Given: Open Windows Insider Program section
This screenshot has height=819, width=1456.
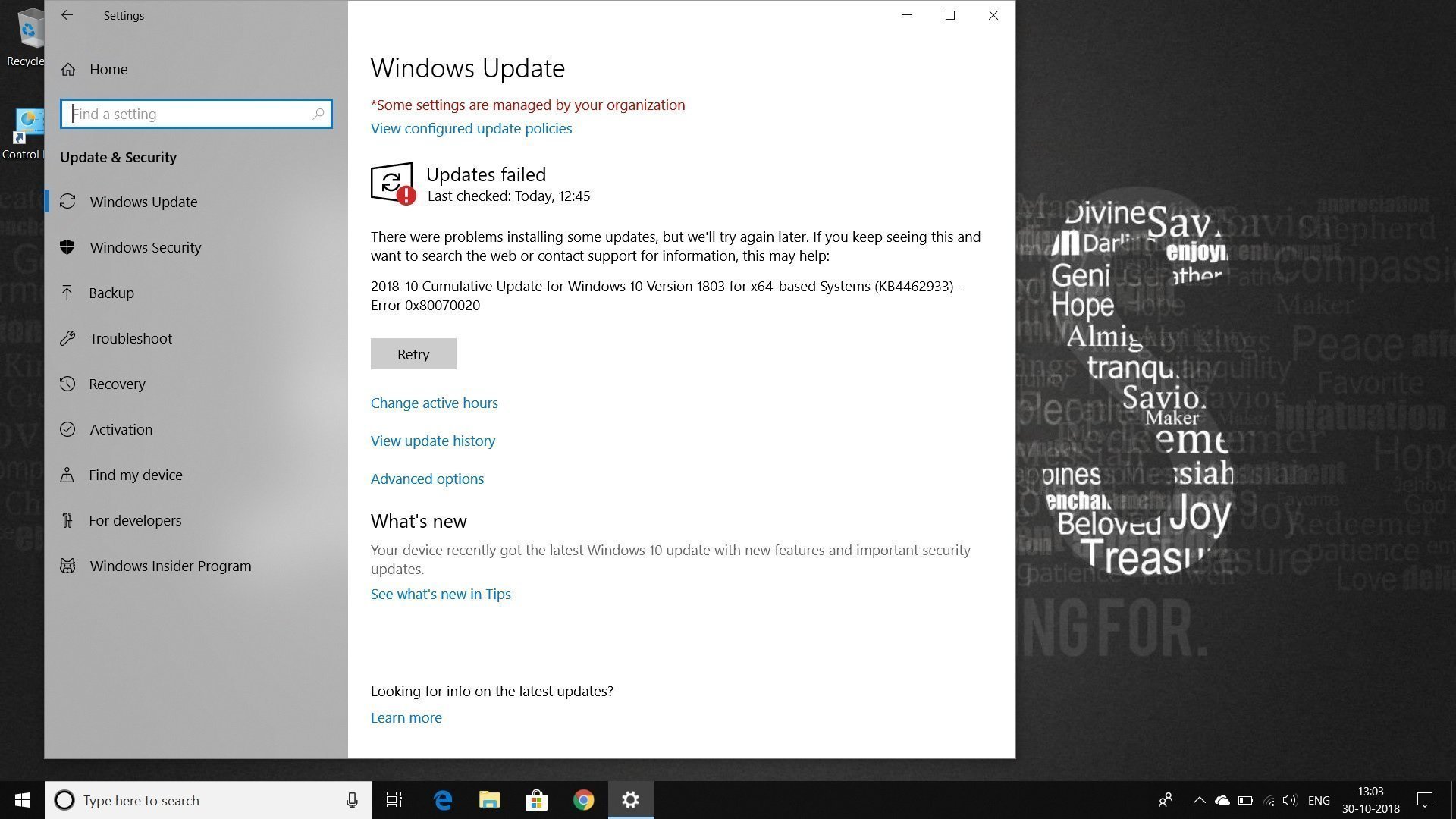Looking at the screenshot, I should point(196,566).
